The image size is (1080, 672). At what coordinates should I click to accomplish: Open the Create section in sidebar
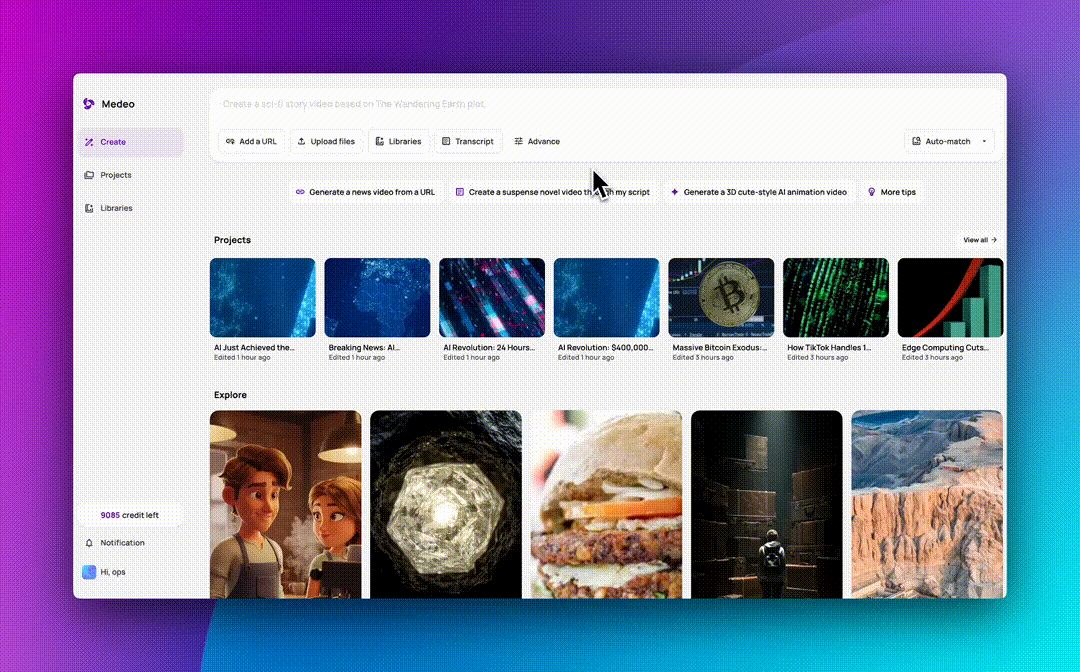pyautogui.click(x=131, y=142)
